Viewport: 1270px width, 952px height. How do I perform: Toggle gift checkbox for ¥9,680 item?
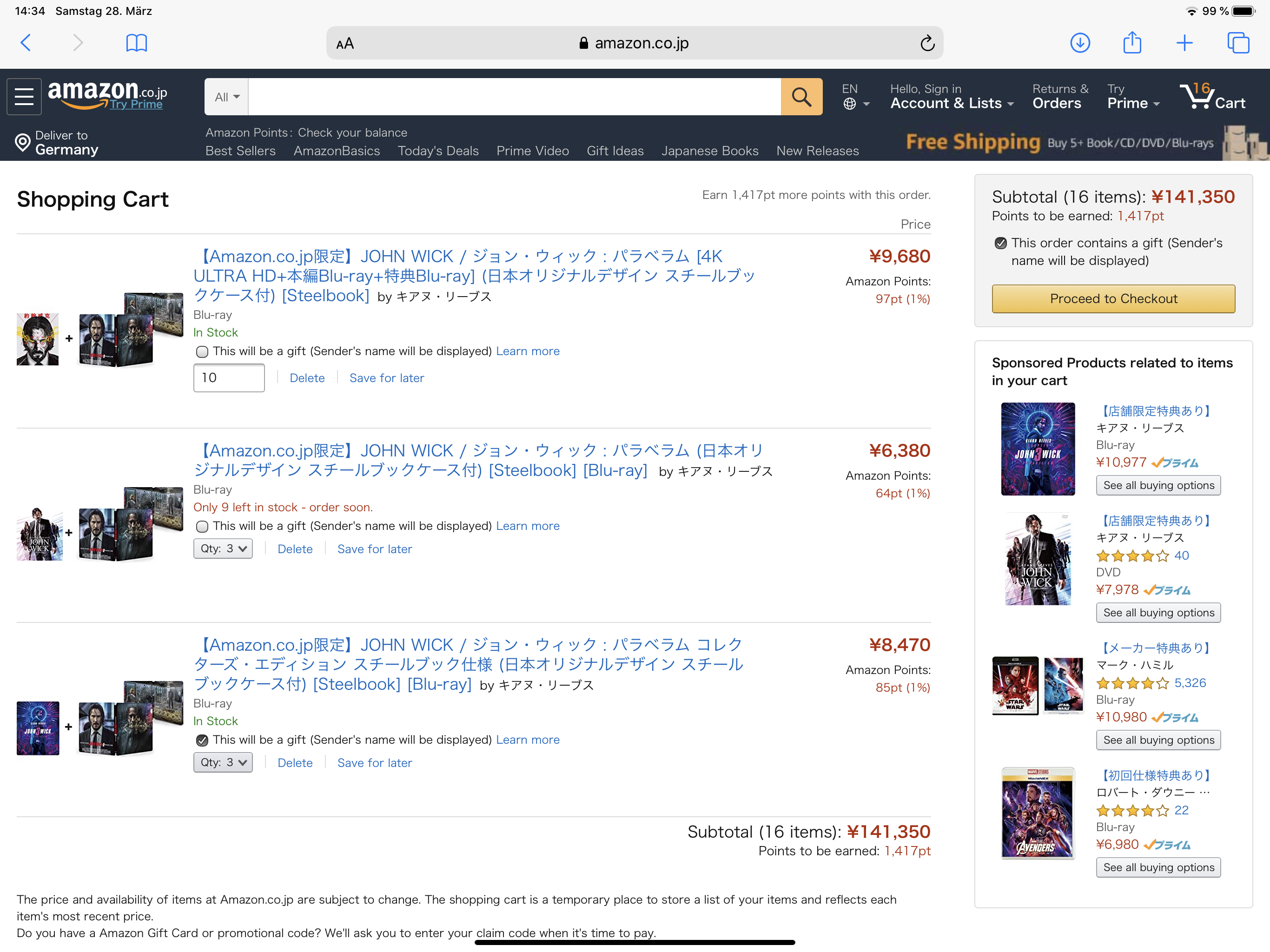(x=202, y=351)
